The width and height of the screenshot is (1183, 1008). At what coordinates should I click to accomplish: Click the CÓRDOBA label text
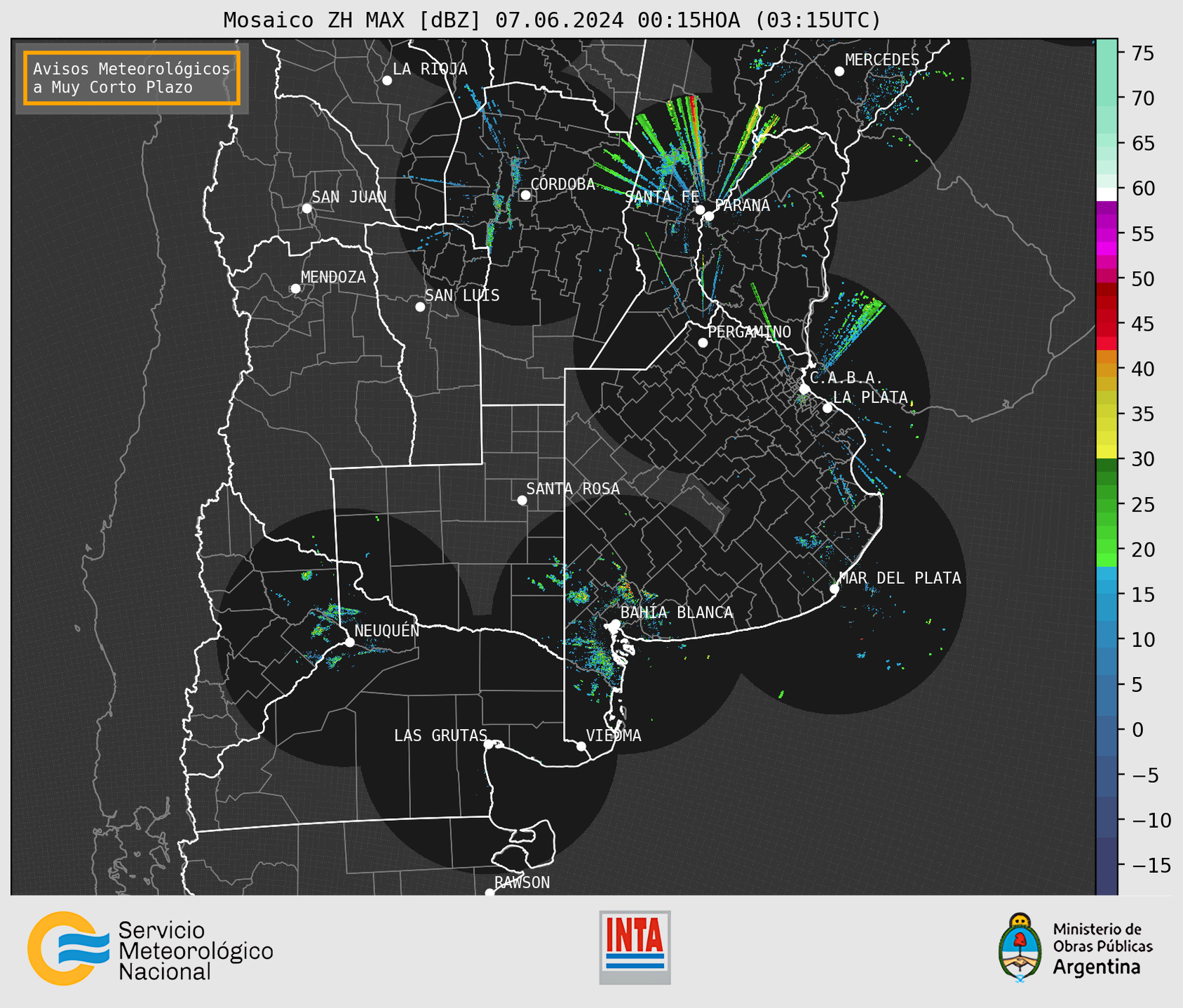[x=562, y=184]
